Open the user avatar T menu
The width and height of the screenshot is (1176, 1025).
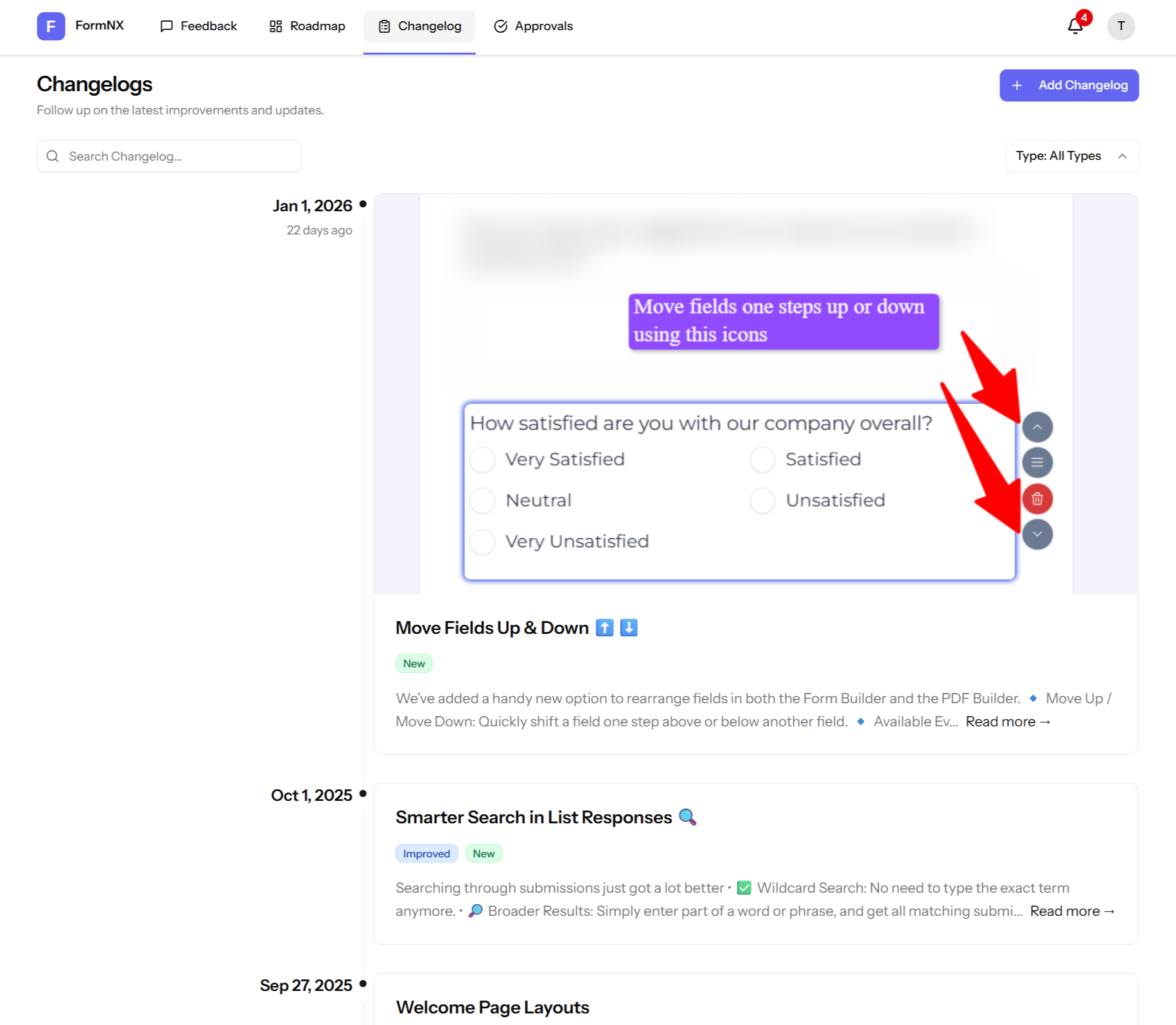point(1120,26)
